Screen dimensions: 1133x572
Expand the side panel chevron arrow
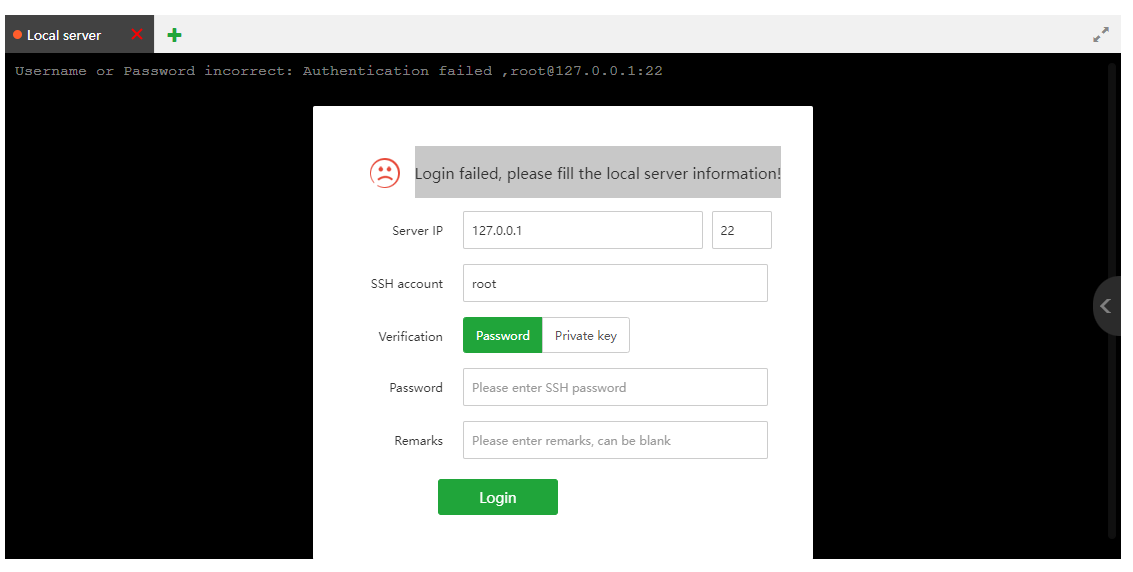pos(1106,306)
